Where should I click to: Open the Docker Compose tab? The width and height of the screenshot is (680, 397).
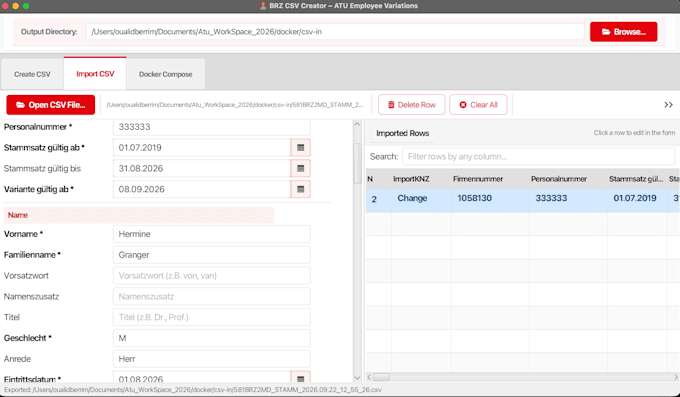pos(166,74)
